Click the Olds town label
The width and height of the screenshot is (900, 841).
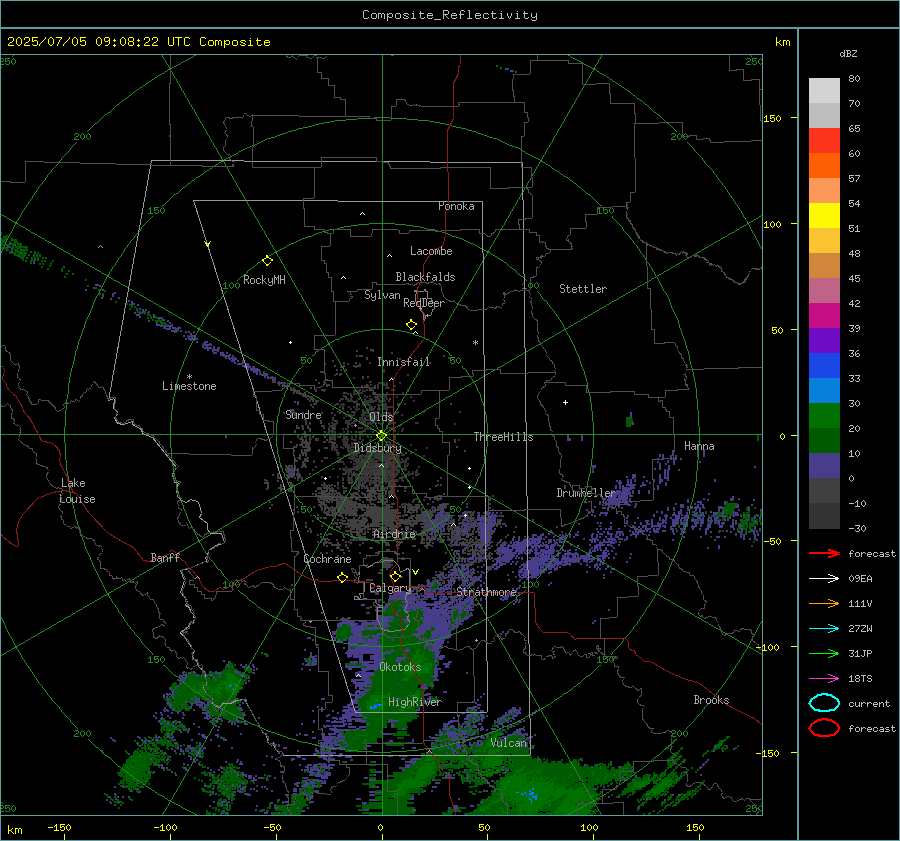click(381, 417)
